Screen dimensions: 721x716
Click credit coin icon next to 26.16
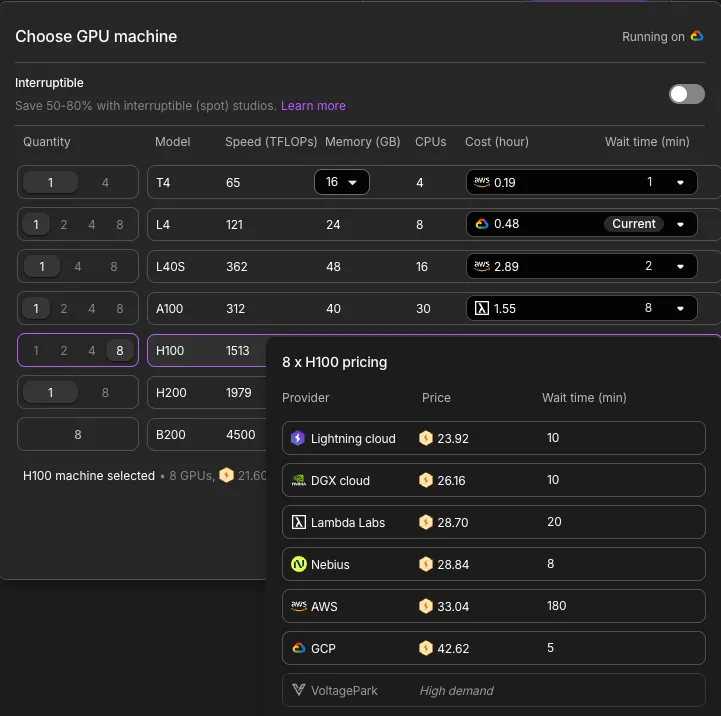(426, 480)
